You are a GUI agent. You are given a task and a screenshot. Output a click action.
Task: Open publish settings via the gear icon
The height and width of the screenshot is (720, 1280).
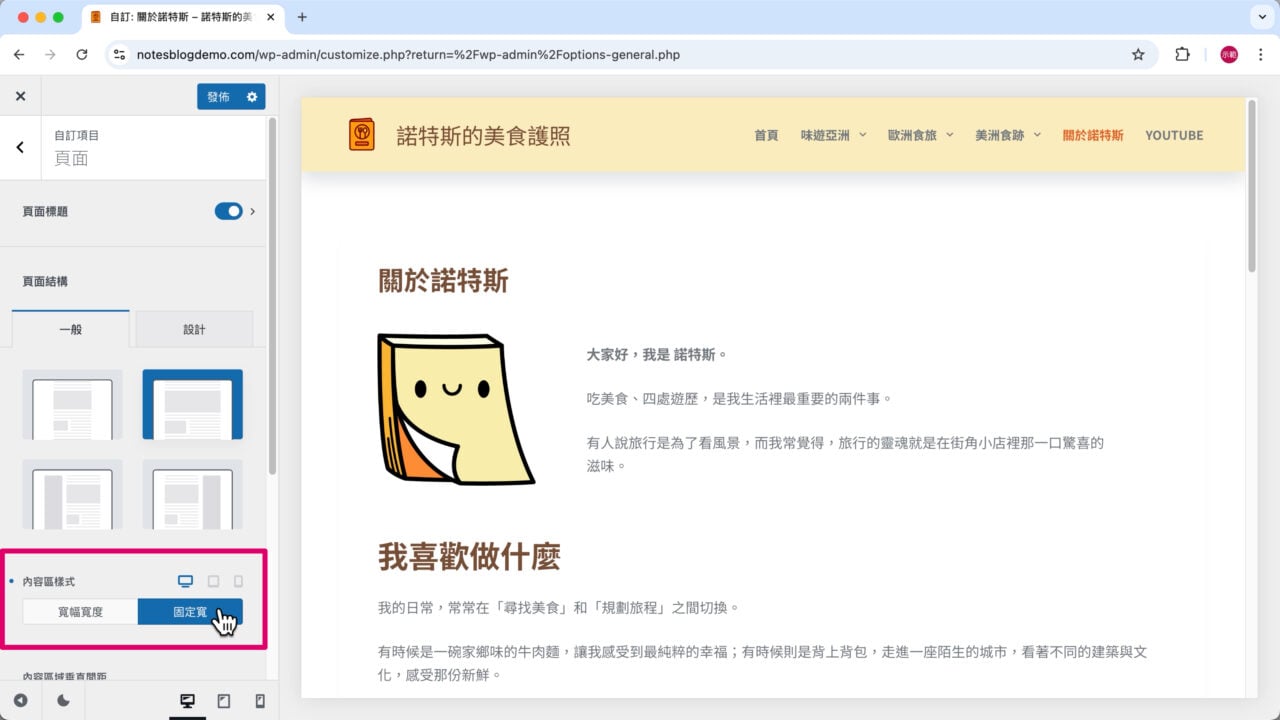tap(253, 97)
